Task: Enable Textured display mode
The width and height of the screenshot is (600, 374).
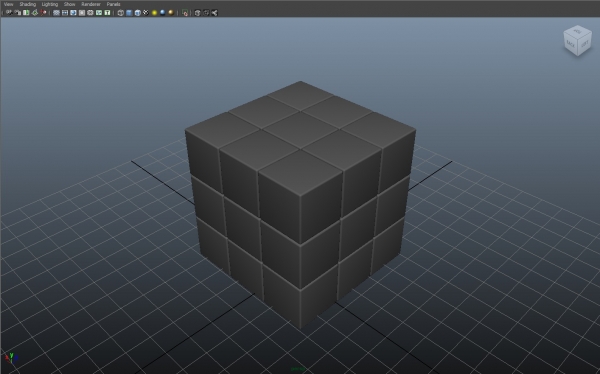Action: click(x=146, y=13)
